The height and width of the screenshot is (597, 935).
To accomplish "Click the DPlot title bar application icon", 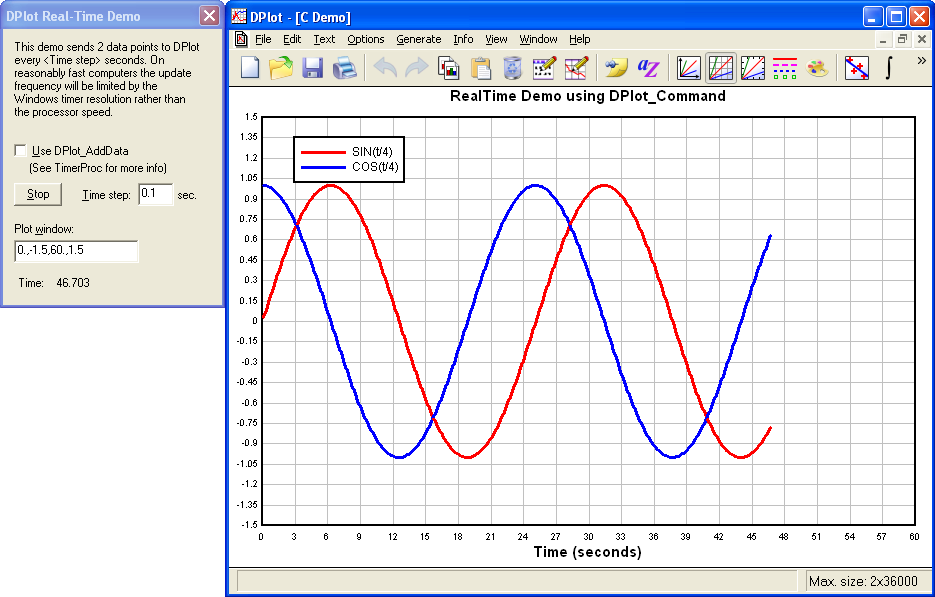I will [x=239, y=17].
